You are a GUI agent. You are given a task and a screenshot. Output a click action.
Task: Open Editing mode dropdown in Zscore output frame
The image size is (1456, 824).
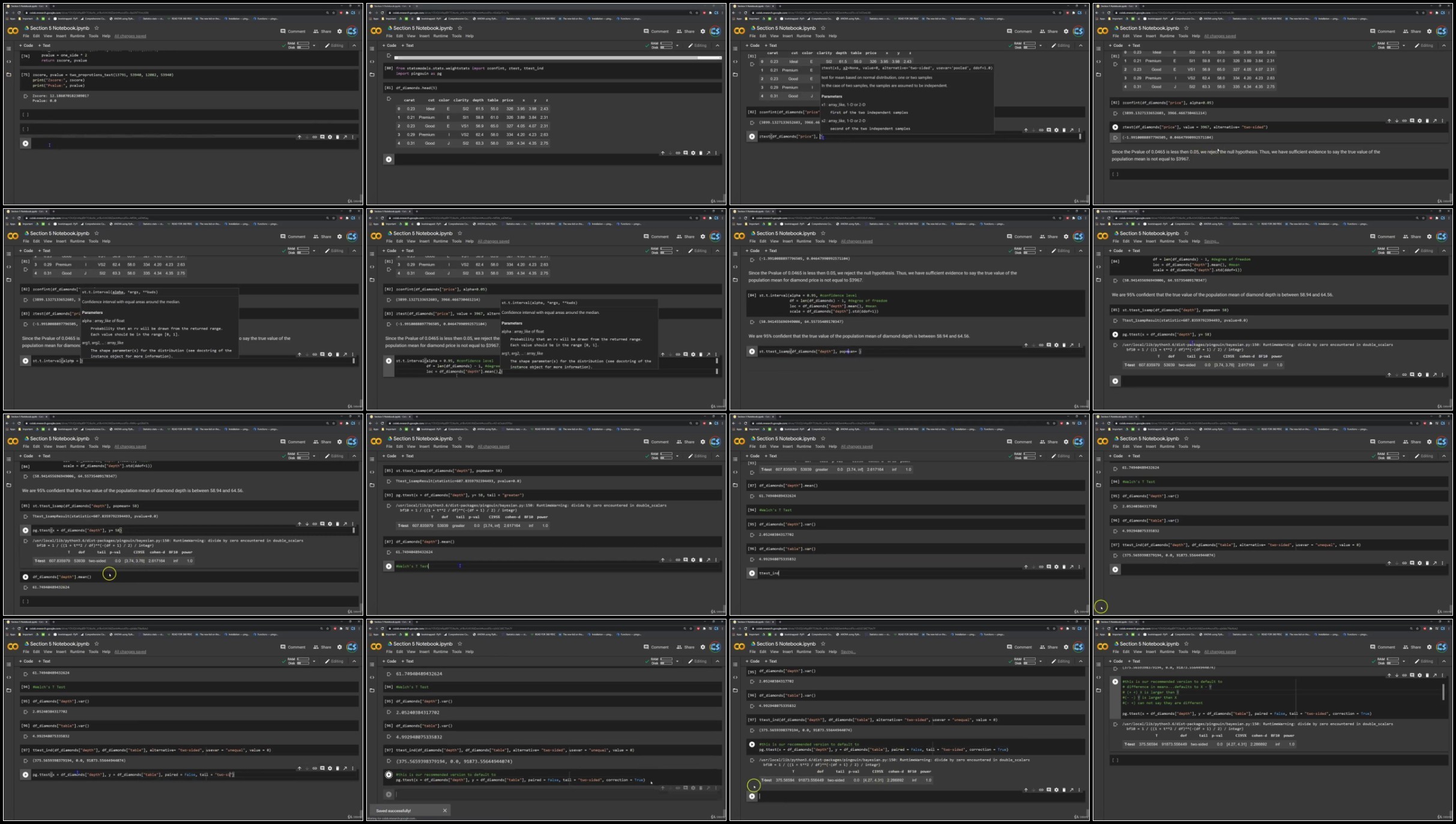(x=334, y=46)
